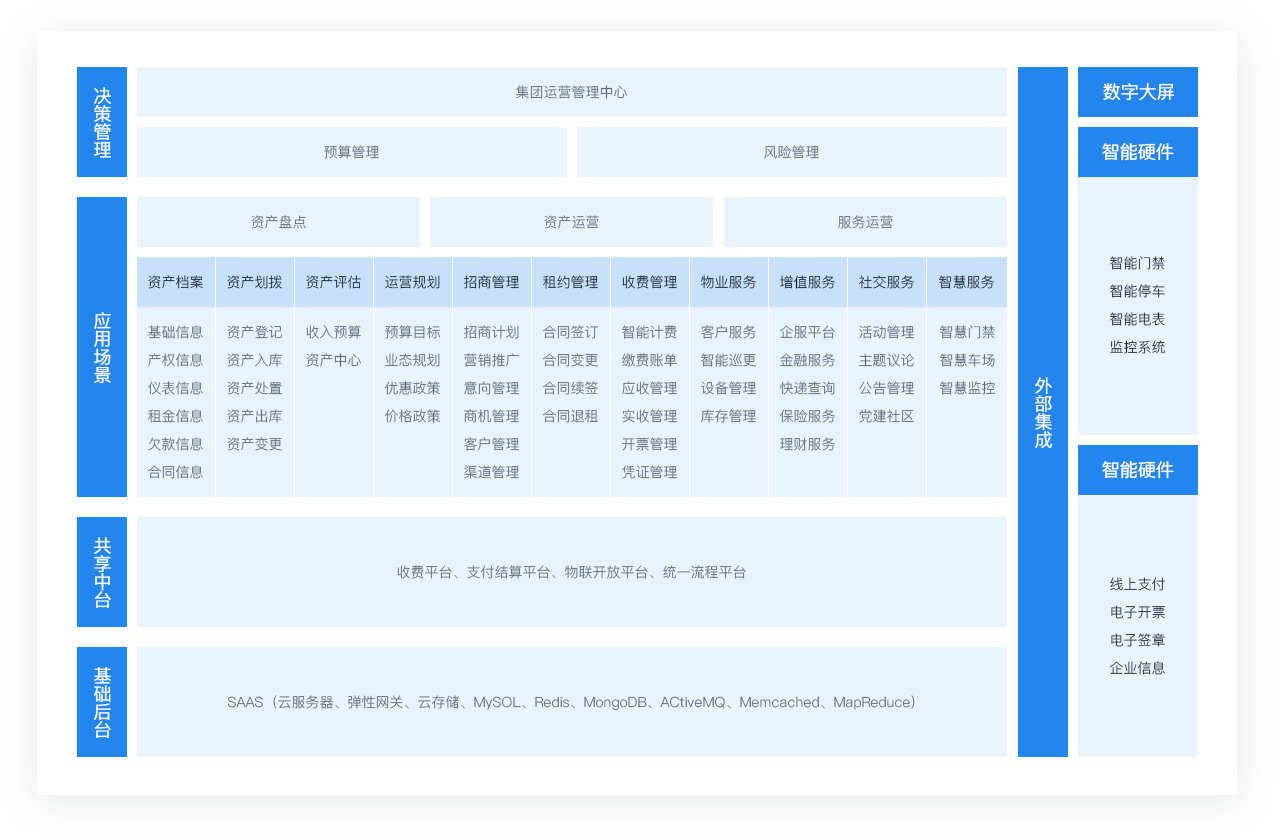Click the 数字大屏 button
This screenshot has width=1274, height=838.
coord(1137,92)
